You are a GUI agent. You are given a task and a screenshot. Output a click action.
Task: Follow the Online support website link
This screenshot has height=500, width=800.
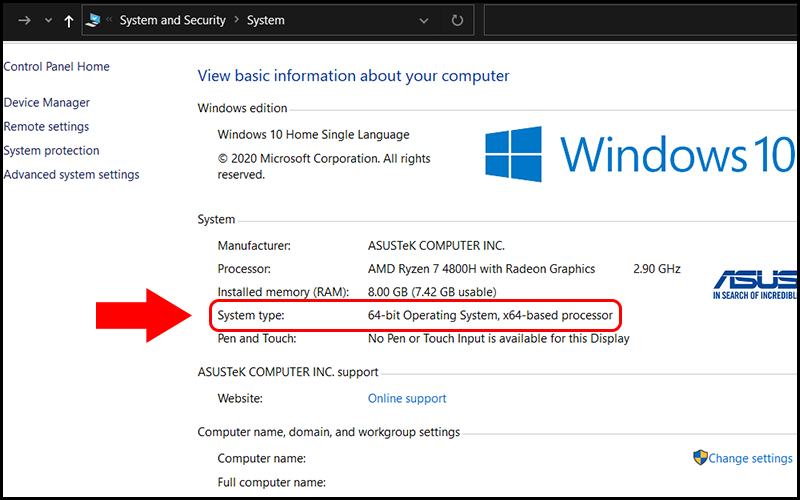(407, 398)
